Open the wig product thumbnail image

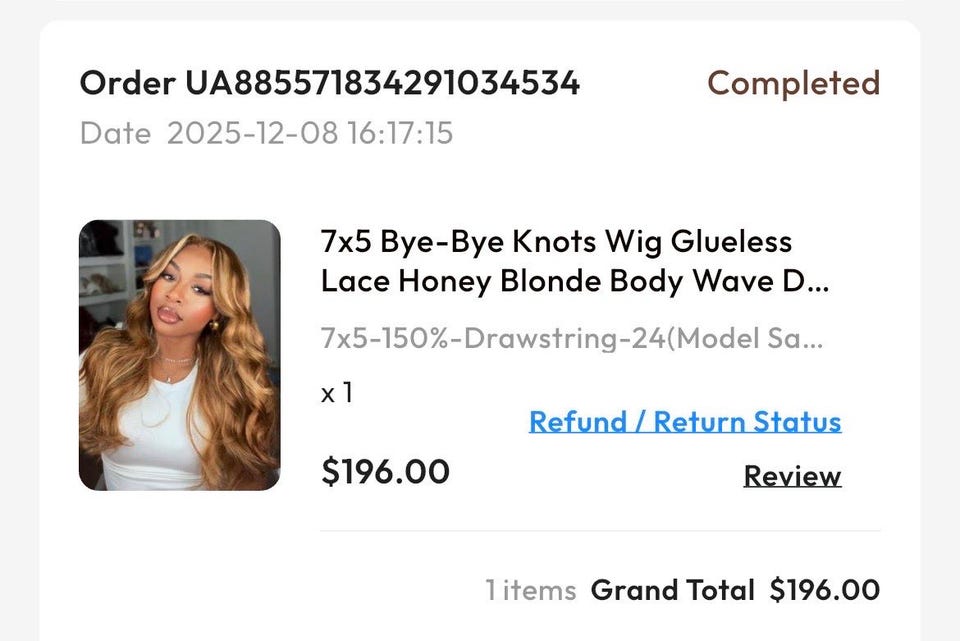point(180,355)
